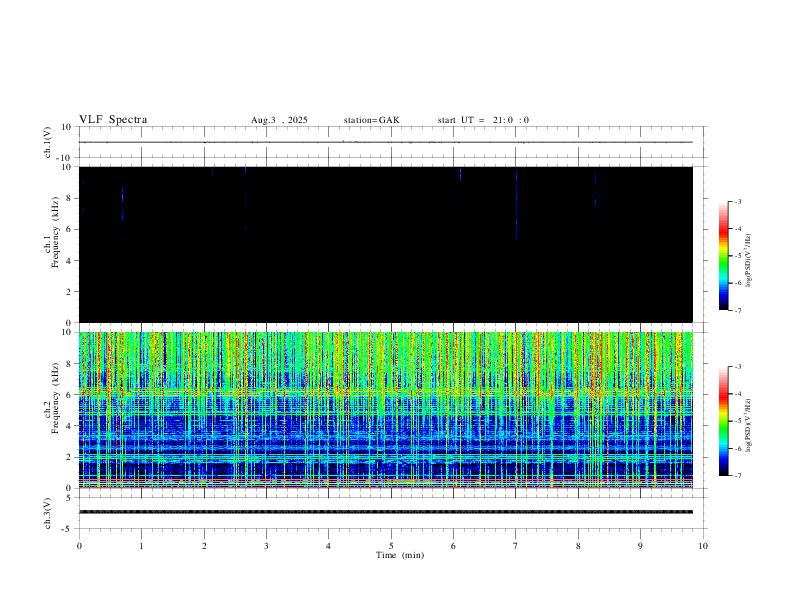The image size is (792, 612).
Task: Select the "Aug.3 , 2025" date text
Action: [279, 120]
